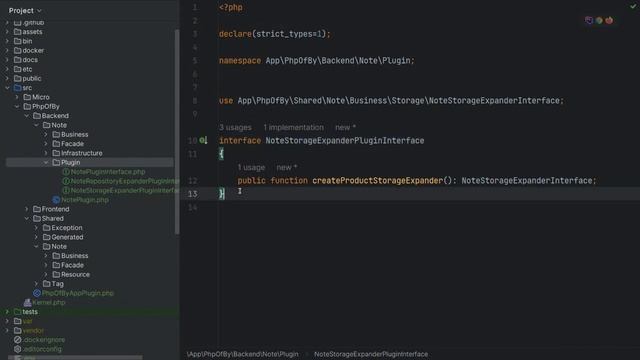Select Facade folder label under Shared Note
Image resolution: width=640 pixels, height=360 pixels.
click(72, 265)
